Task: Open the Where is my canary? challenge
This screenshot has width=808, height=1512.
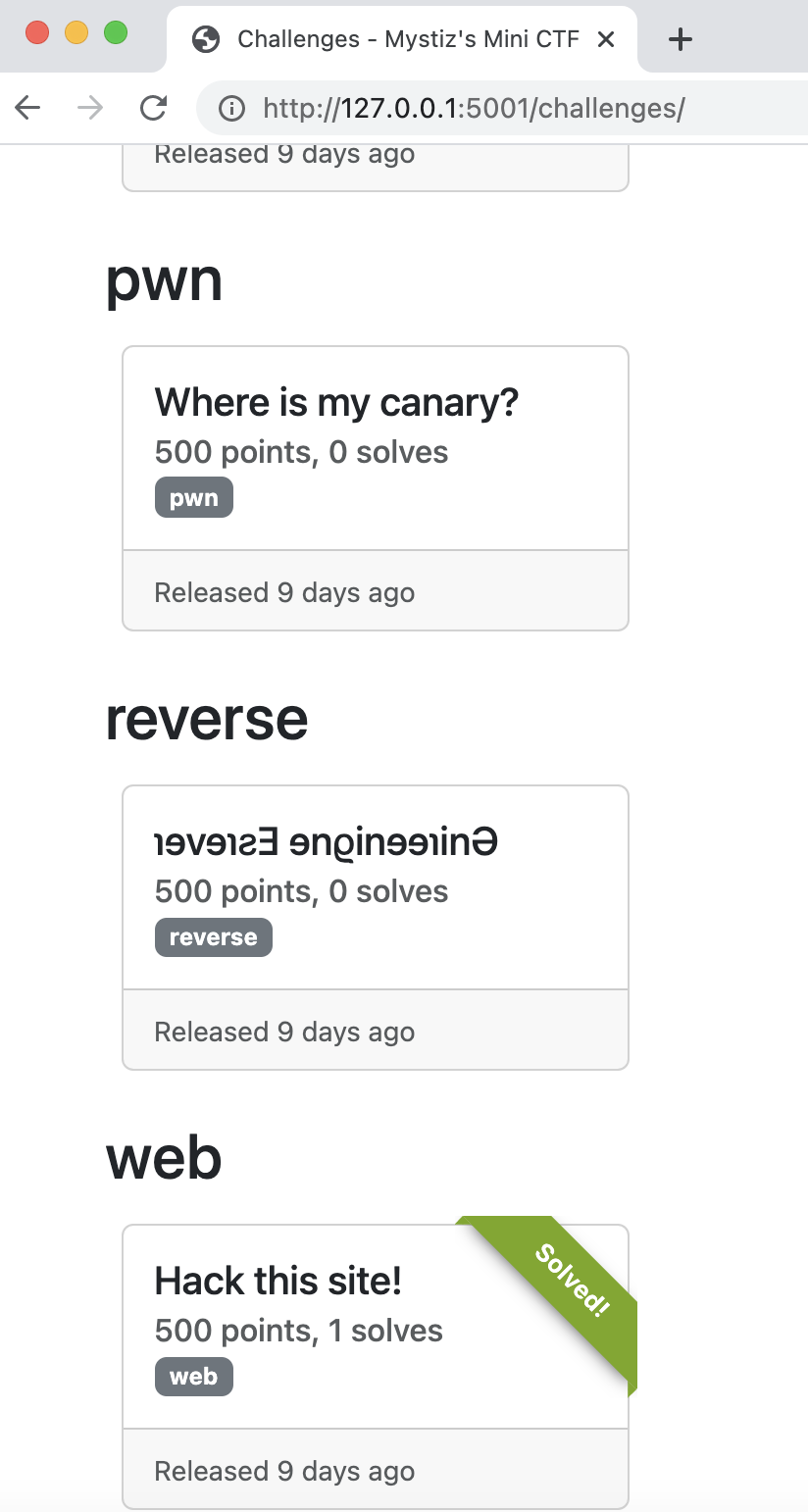Action: (336, 402)
